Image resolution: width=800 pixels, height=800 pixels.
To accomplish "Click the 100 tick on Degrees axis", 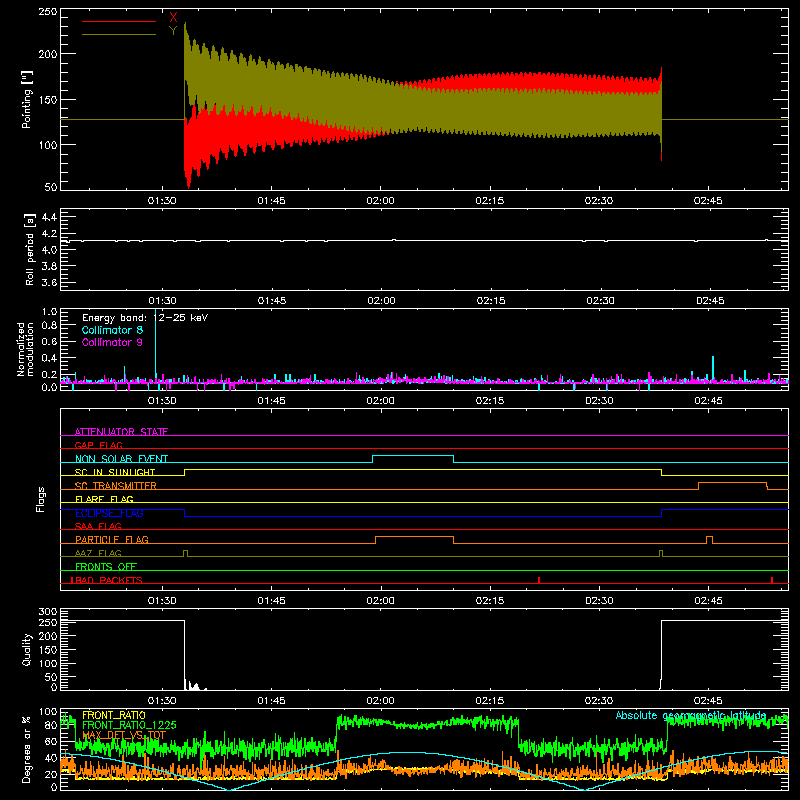I will pos(47,711).
